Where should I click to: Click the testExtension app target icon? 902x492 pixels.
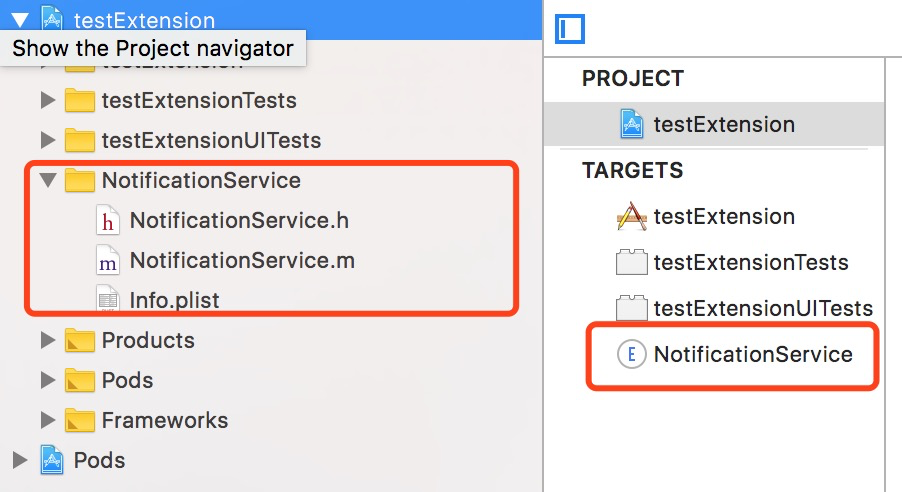point(632,216)
